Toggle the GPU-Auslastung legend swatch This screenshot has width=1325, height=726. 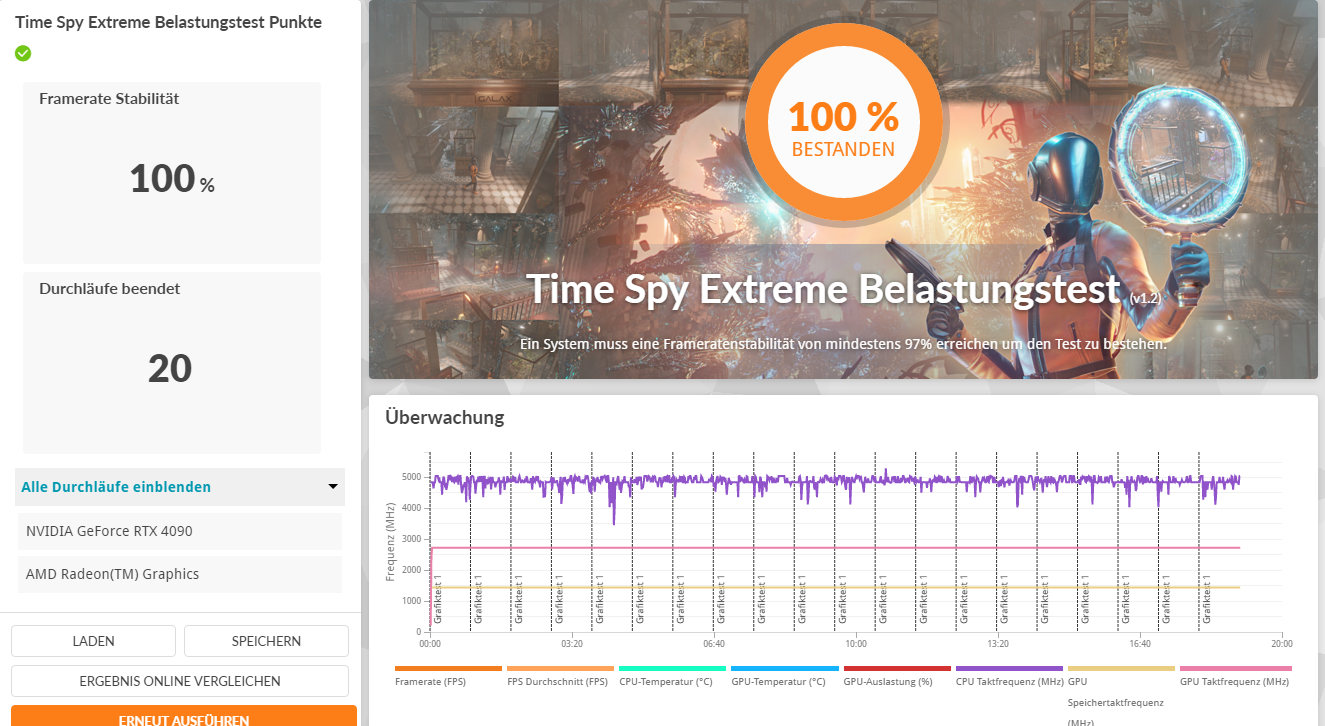pyautogui.click(x=897, y=668)
